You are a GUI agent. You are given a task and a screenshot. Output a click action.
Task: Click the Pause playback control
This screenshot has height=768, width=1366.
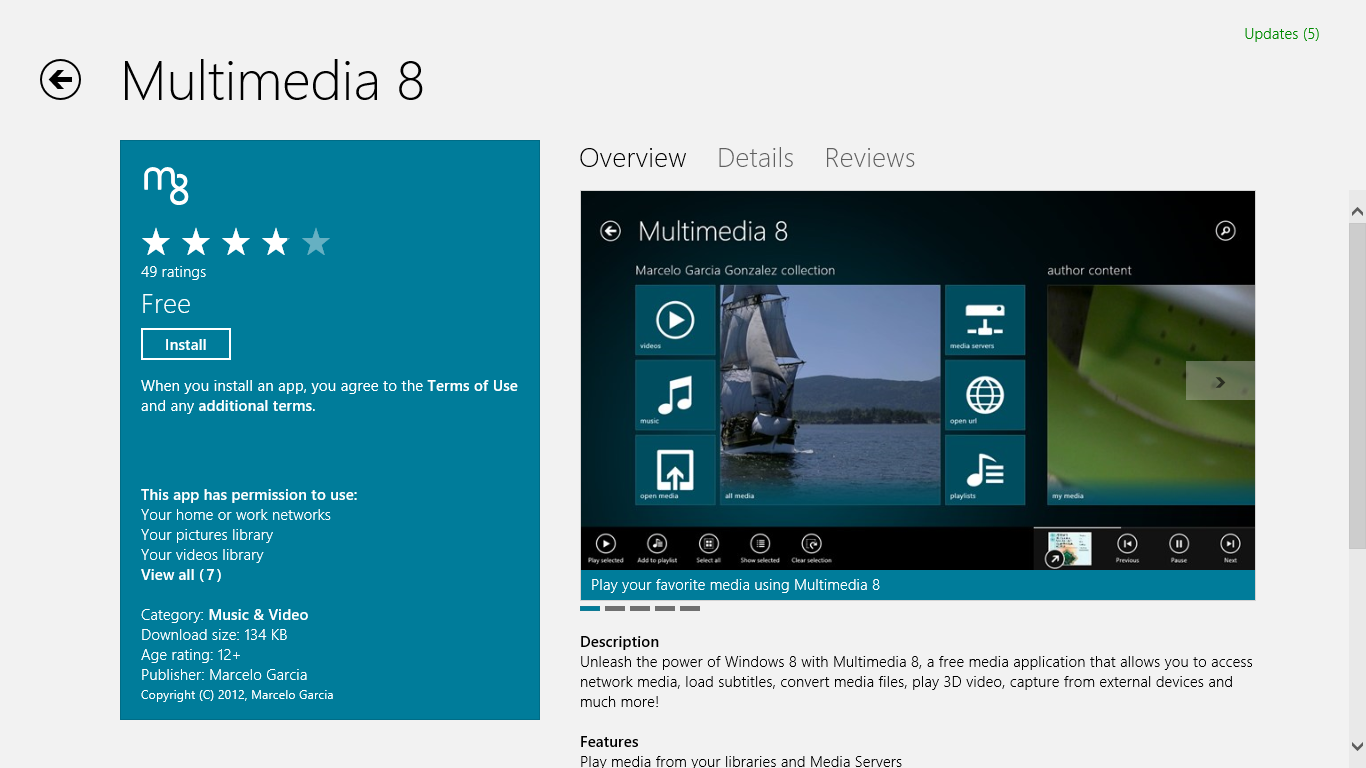pos(1179,548)
